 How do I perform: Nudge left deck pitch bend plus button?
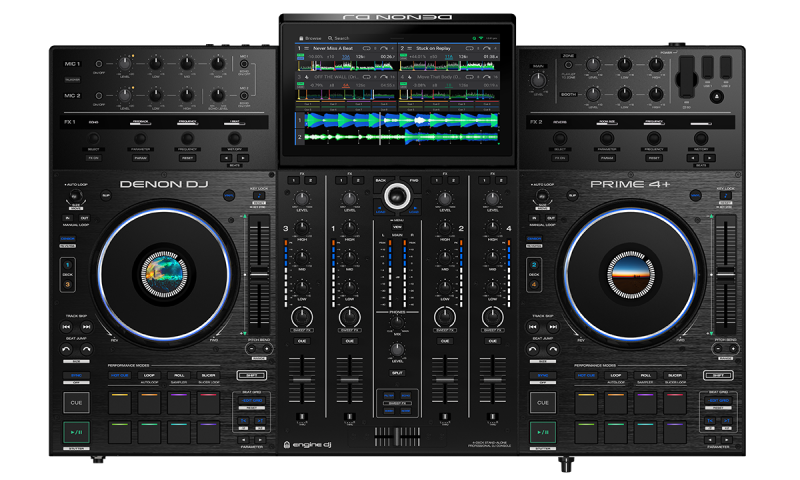[x=266, y=349]
